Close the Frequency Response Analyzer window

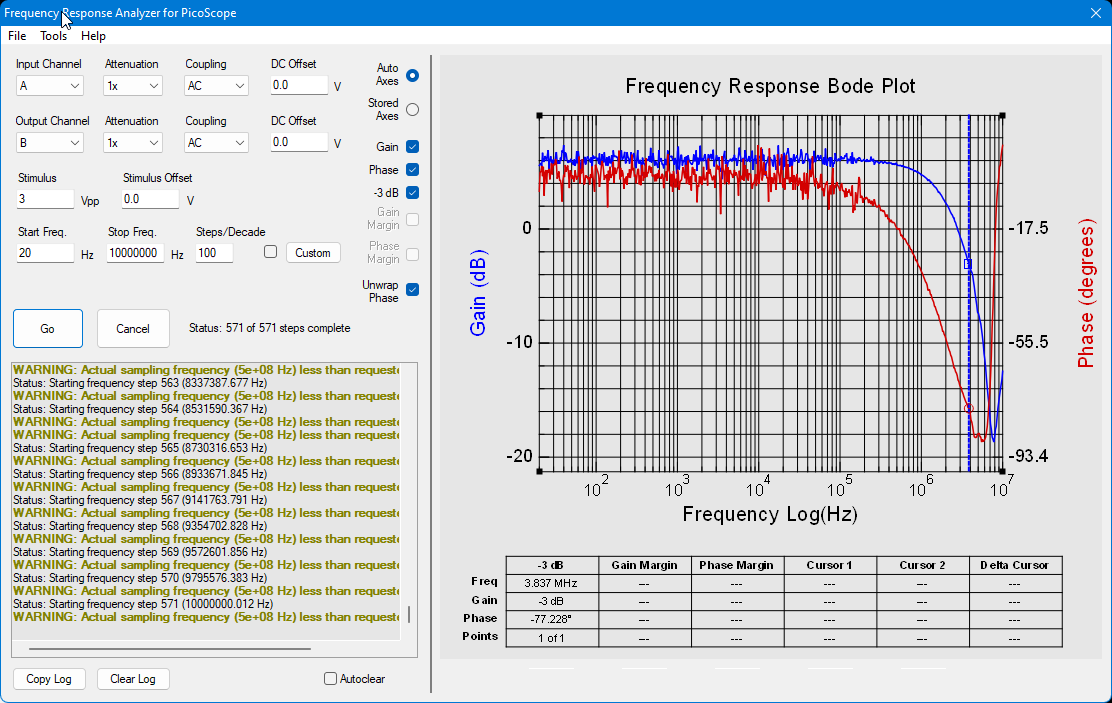coord(1095,13)
